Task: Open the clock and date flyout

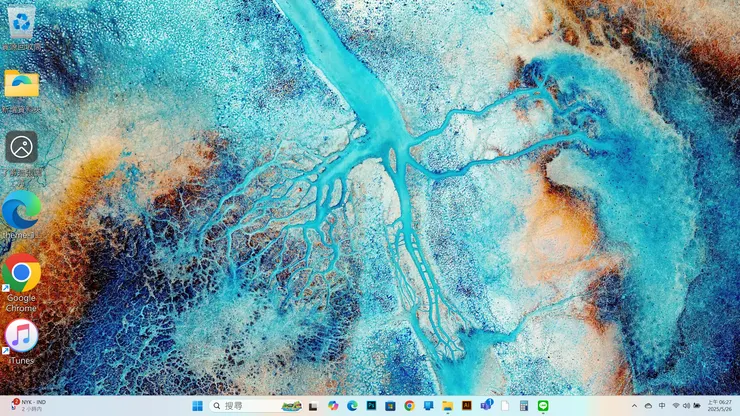Action: (x=719, y=406)
